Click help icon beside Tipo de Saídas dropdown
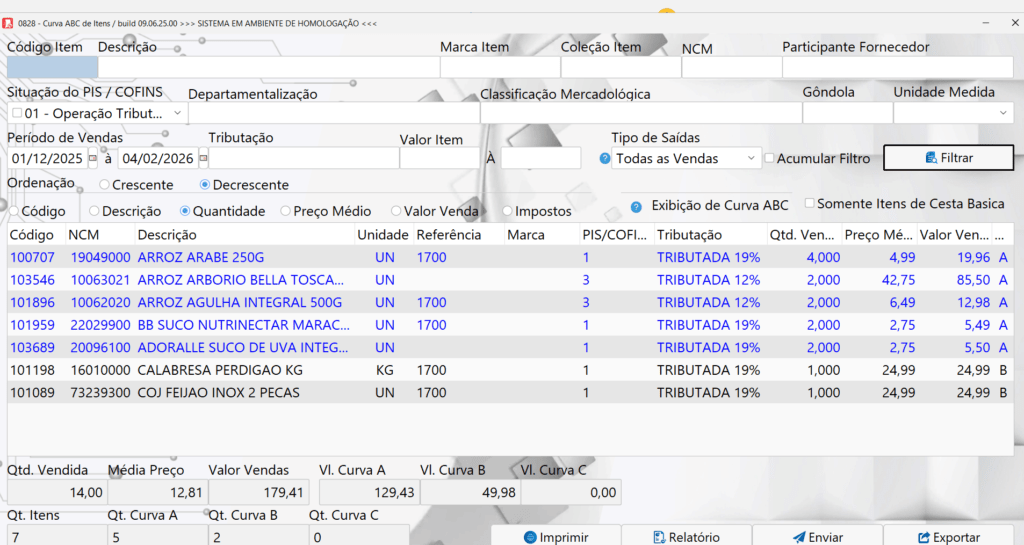The image size is (1024, 545). click(x=605, y=158)
